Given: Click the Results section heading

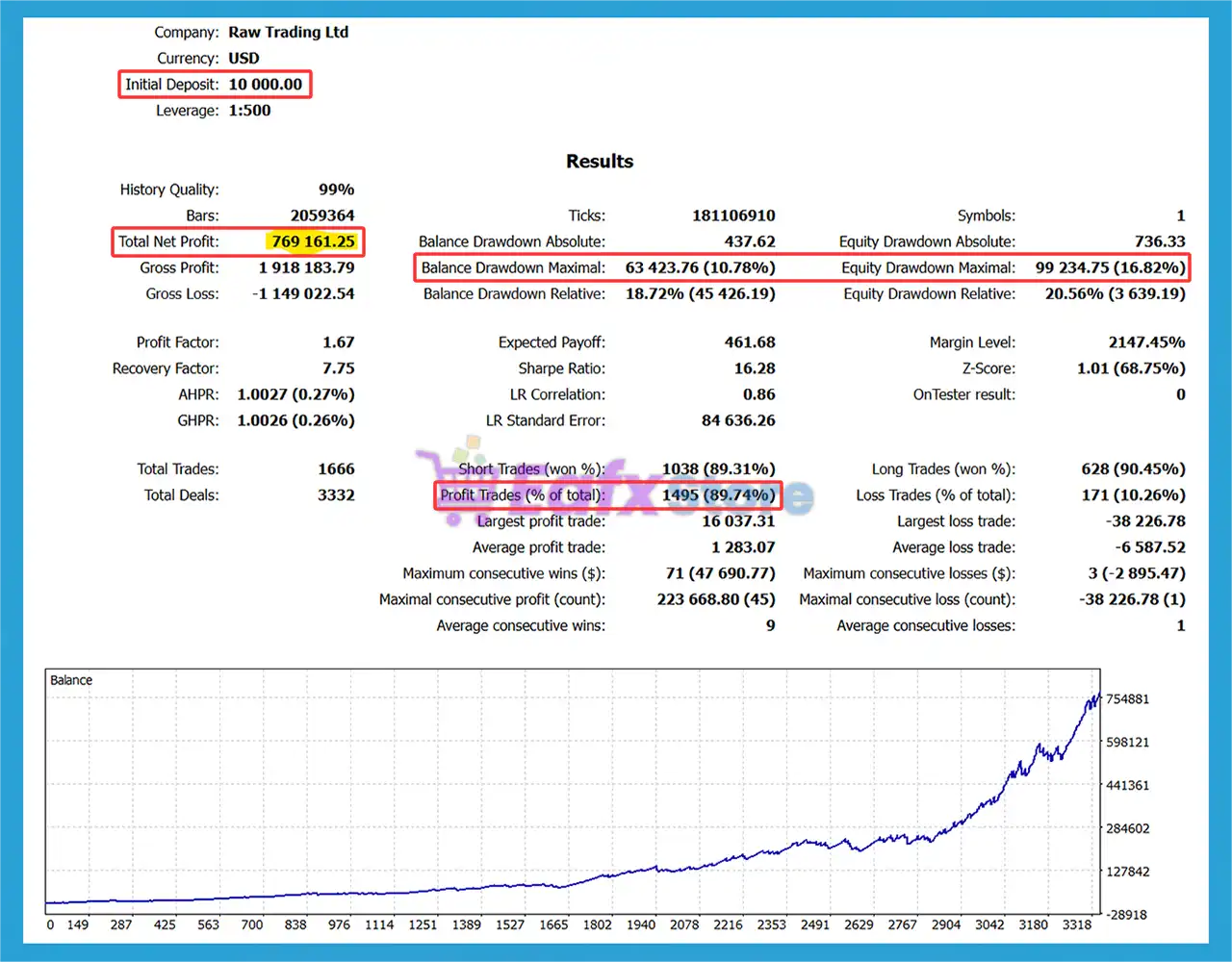Looking at the screenshot, I should coord(600,161).
